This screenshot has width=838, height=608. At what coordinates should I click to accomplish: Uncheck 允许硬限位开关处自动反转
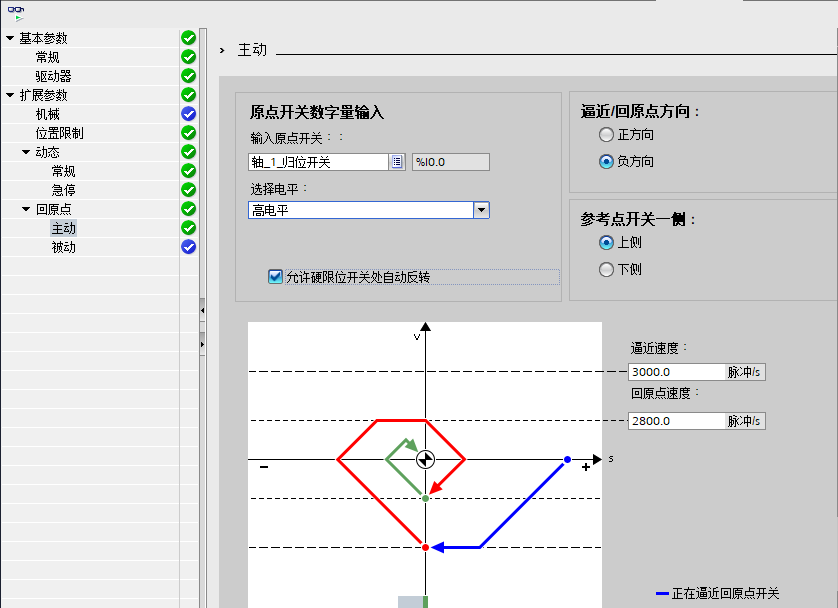pos(275,277)
